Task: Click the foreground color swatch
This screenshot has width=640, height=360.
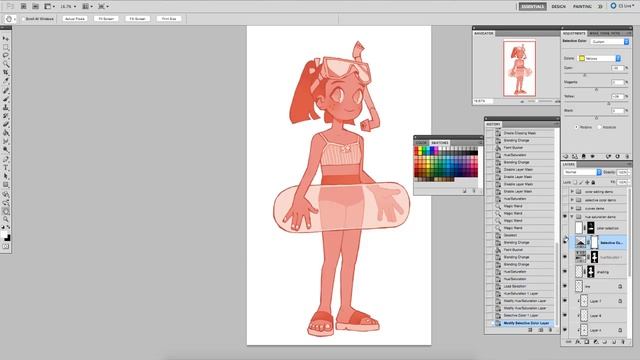Action: tap(4, 234)
